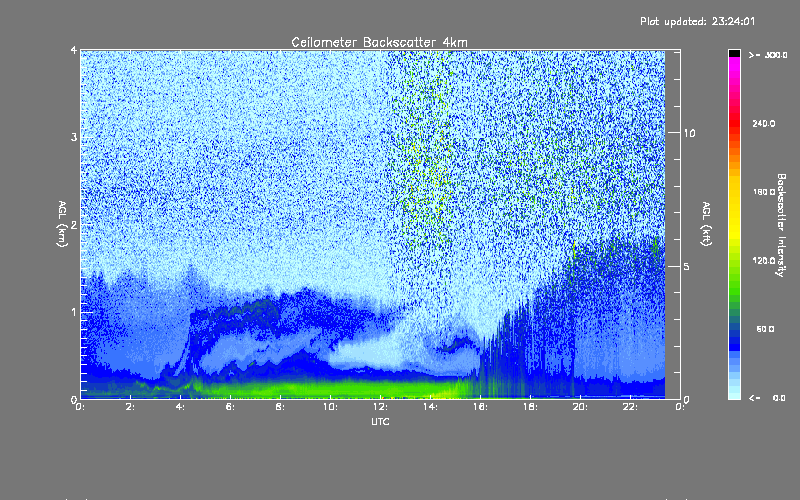Click the '240.0' colorbar tick value
The width and height of the screenshot is (800, 500).
tap(764, 124)
